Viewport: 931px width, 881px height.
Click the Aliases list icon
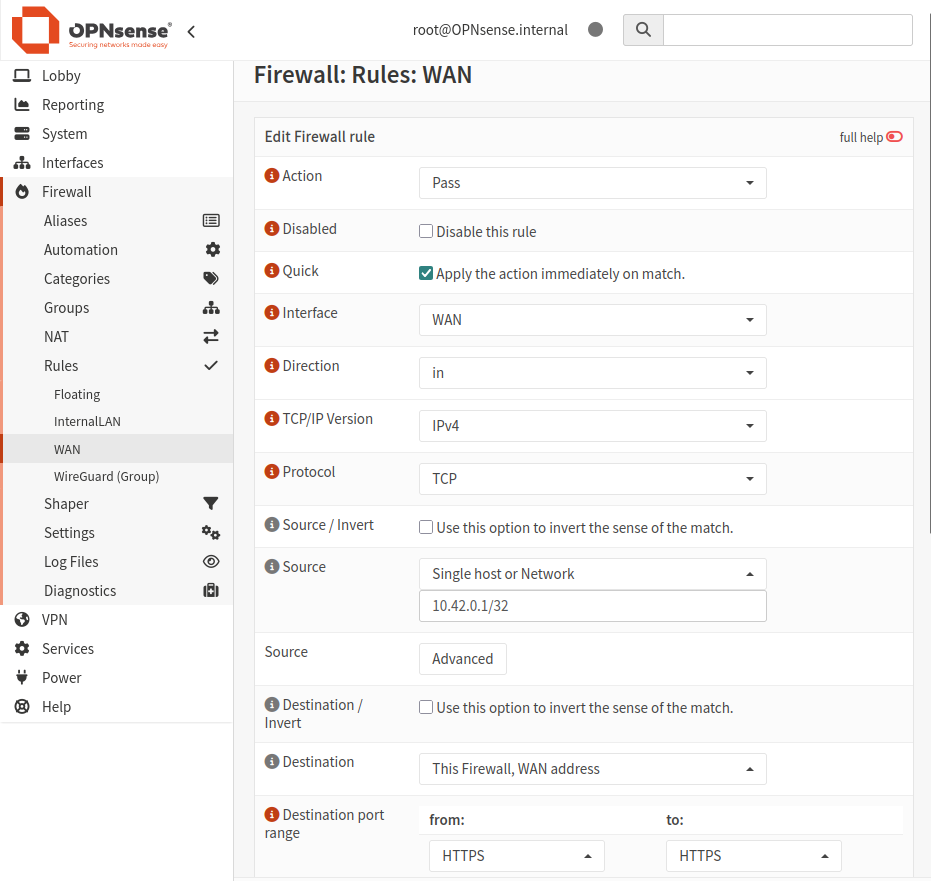(x=211, y=221)
